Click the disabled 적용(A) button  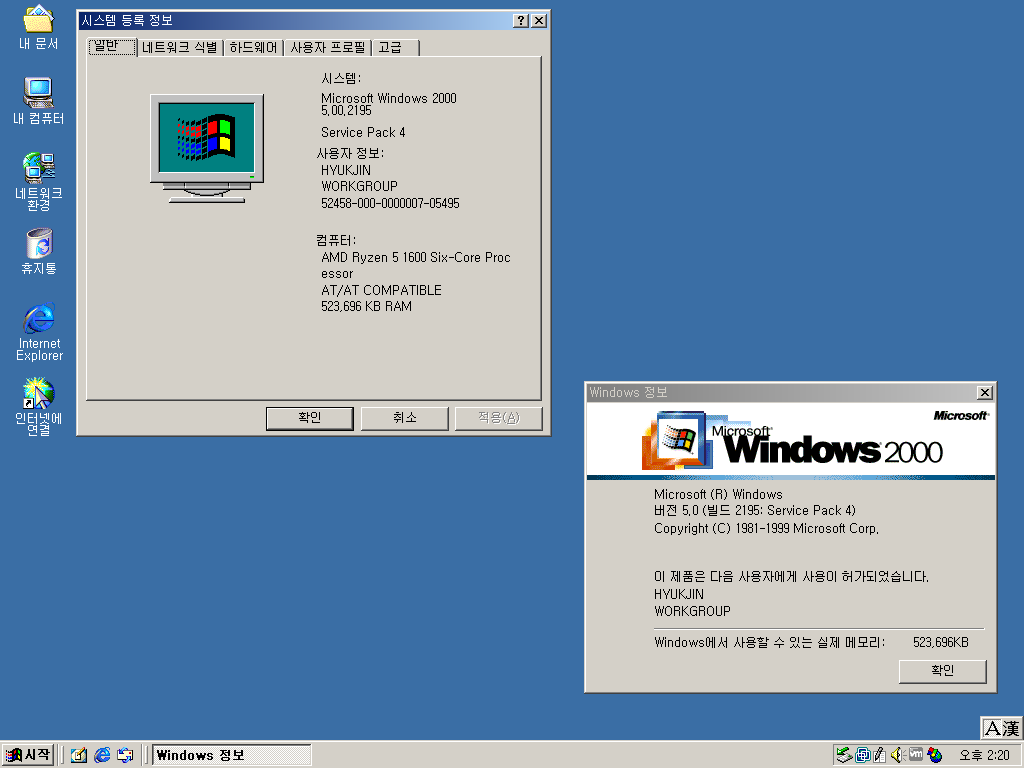tap(498, 418)
